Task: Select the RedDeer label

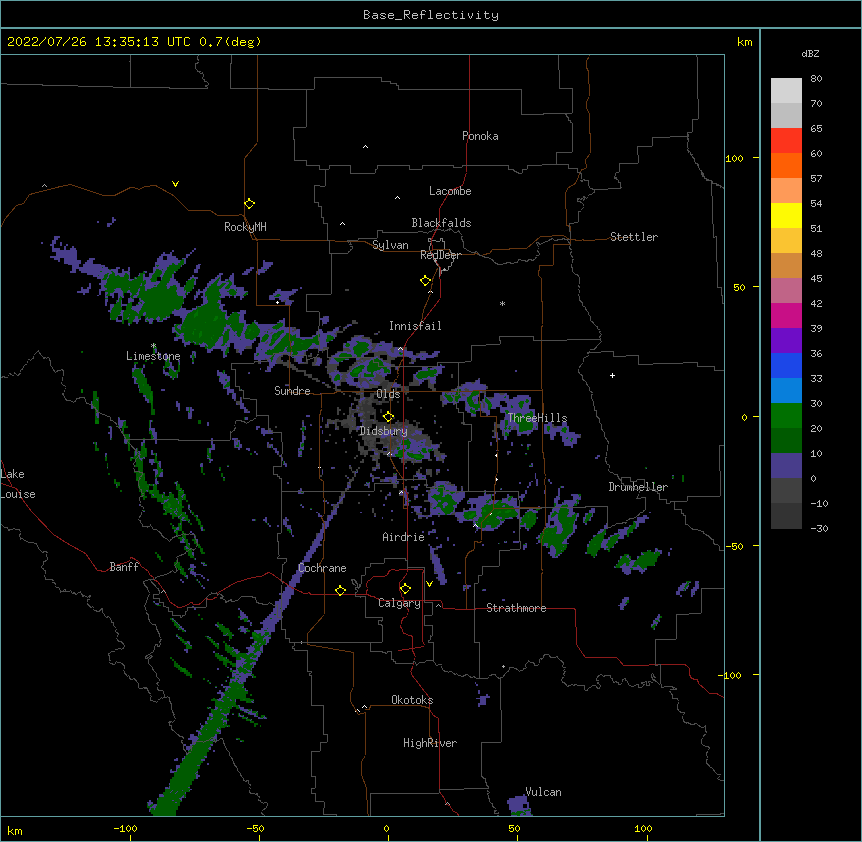Action: point(440,255)
